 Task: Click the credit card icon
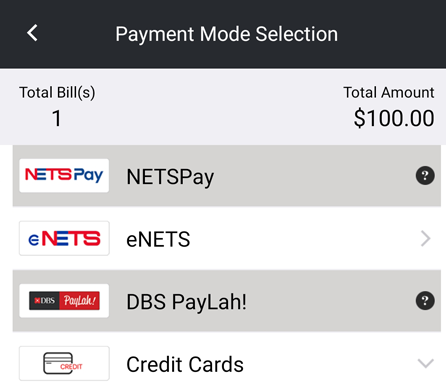point(64,363)
